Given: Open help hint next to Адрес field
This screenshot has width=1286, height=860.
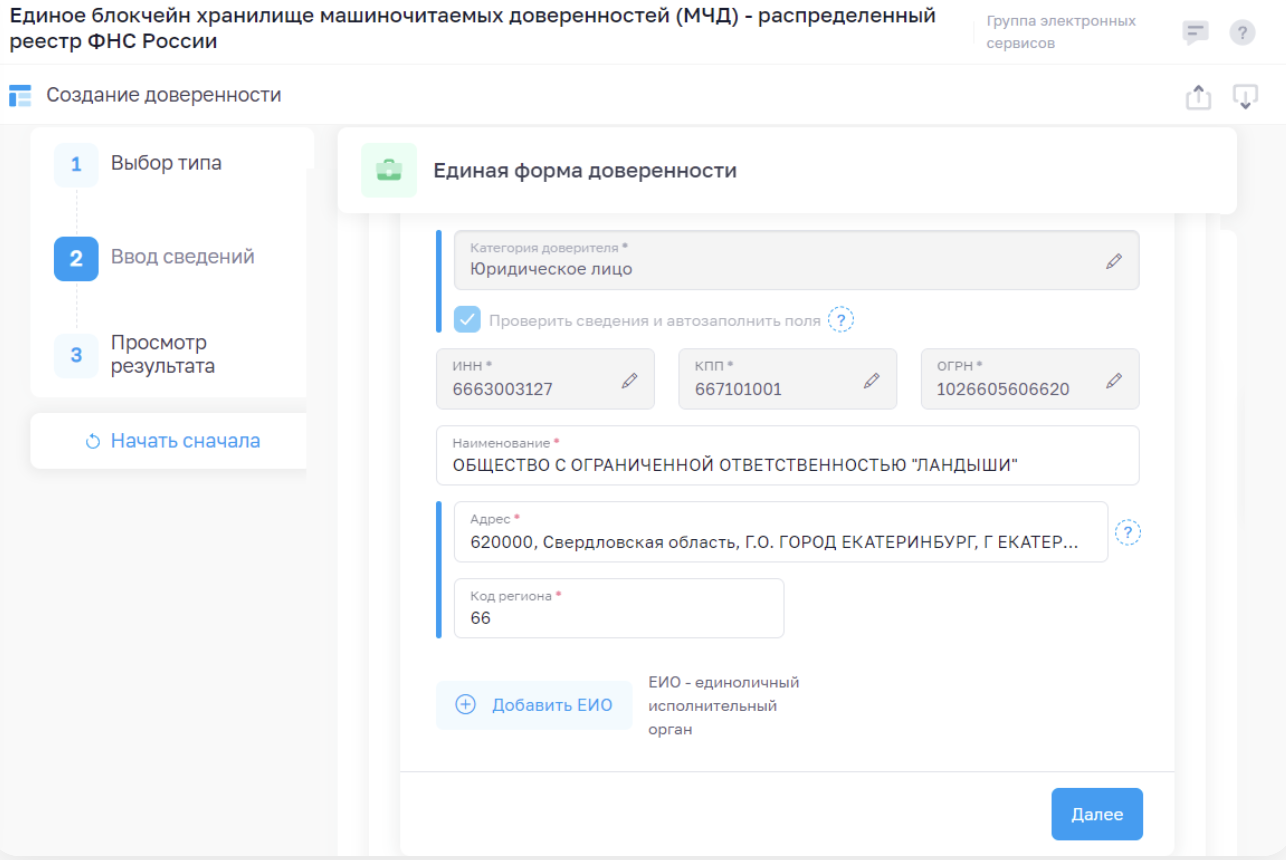Looking at the screenshot, I should [1128, 533].
